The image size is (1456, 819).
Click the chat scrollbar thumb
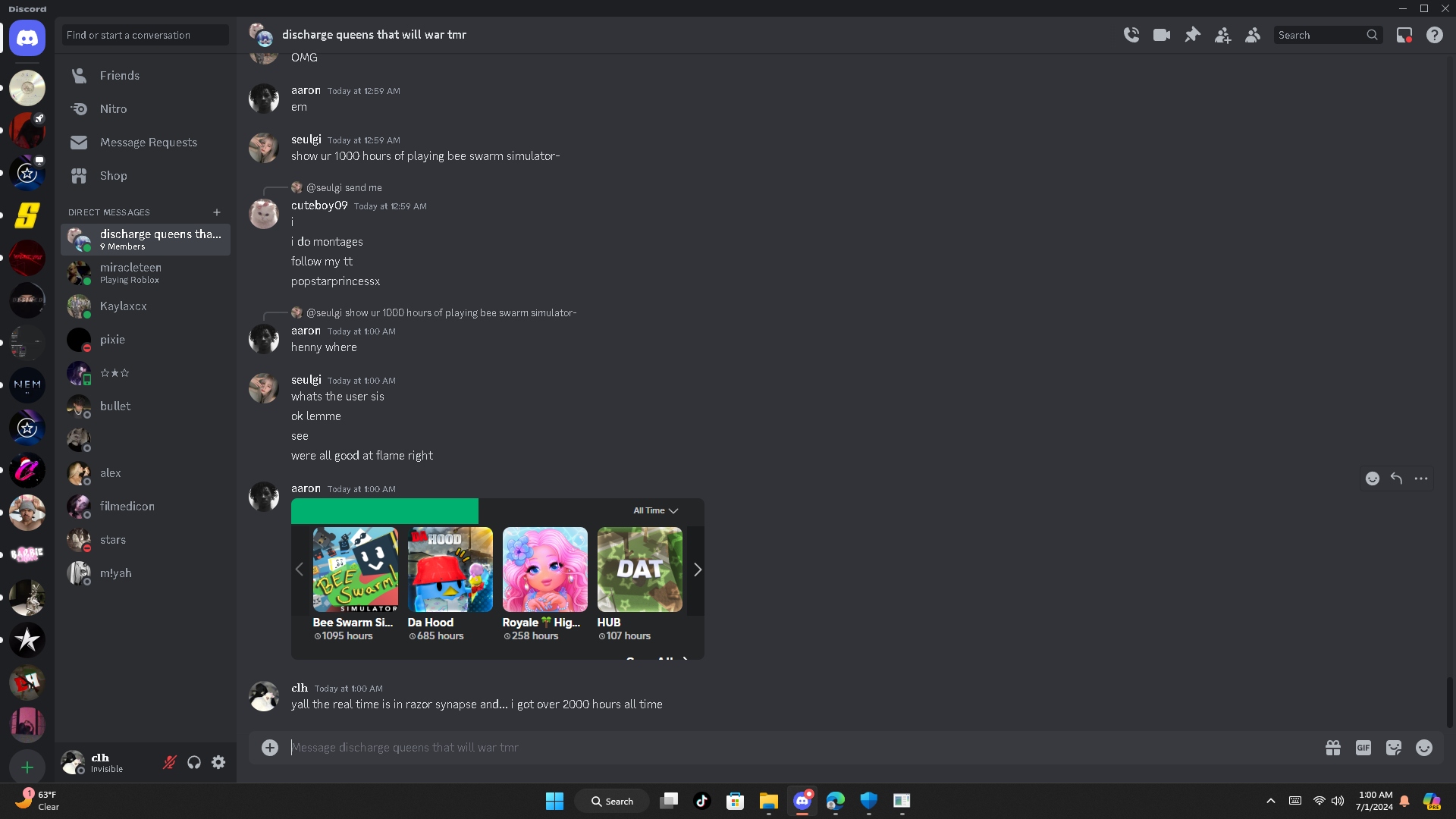tap(1450, 702)
